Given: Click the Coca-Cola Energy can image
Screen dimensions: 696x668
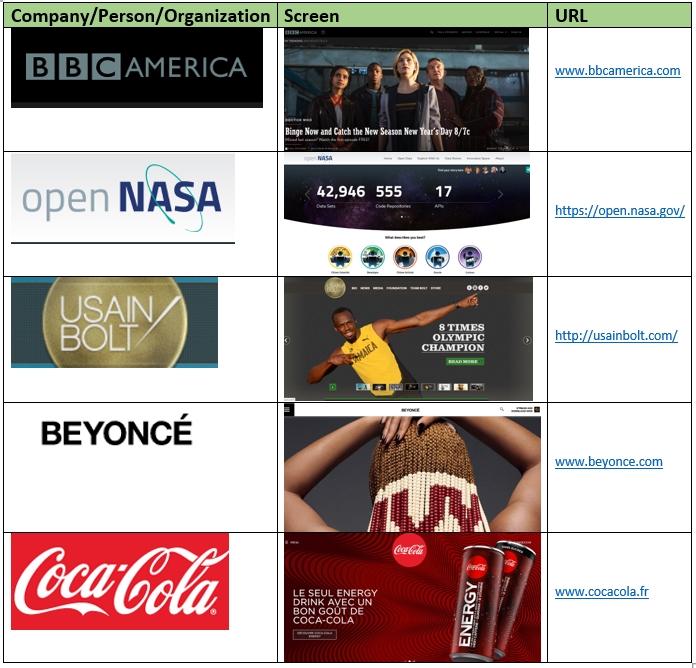Looking at the screenshot, I should pyautogui.click(x=495, y=601).
